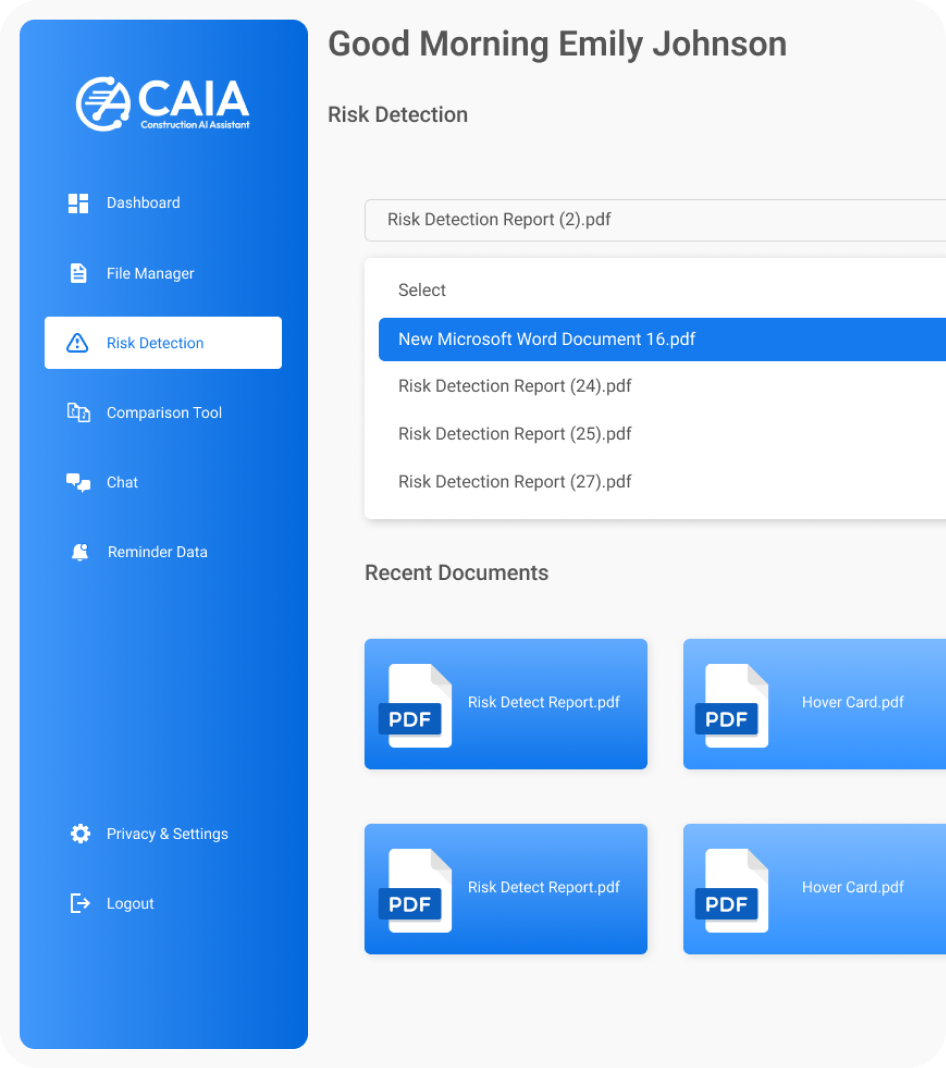
Task: Click the Chat bubbles icon
Action: tap(78, 482)
